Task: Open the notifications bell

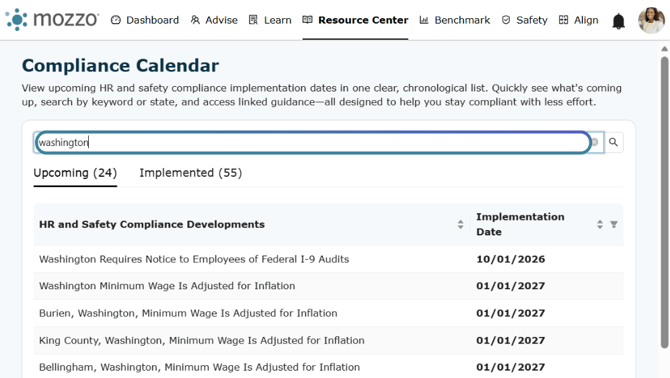Action: point(618,21)
